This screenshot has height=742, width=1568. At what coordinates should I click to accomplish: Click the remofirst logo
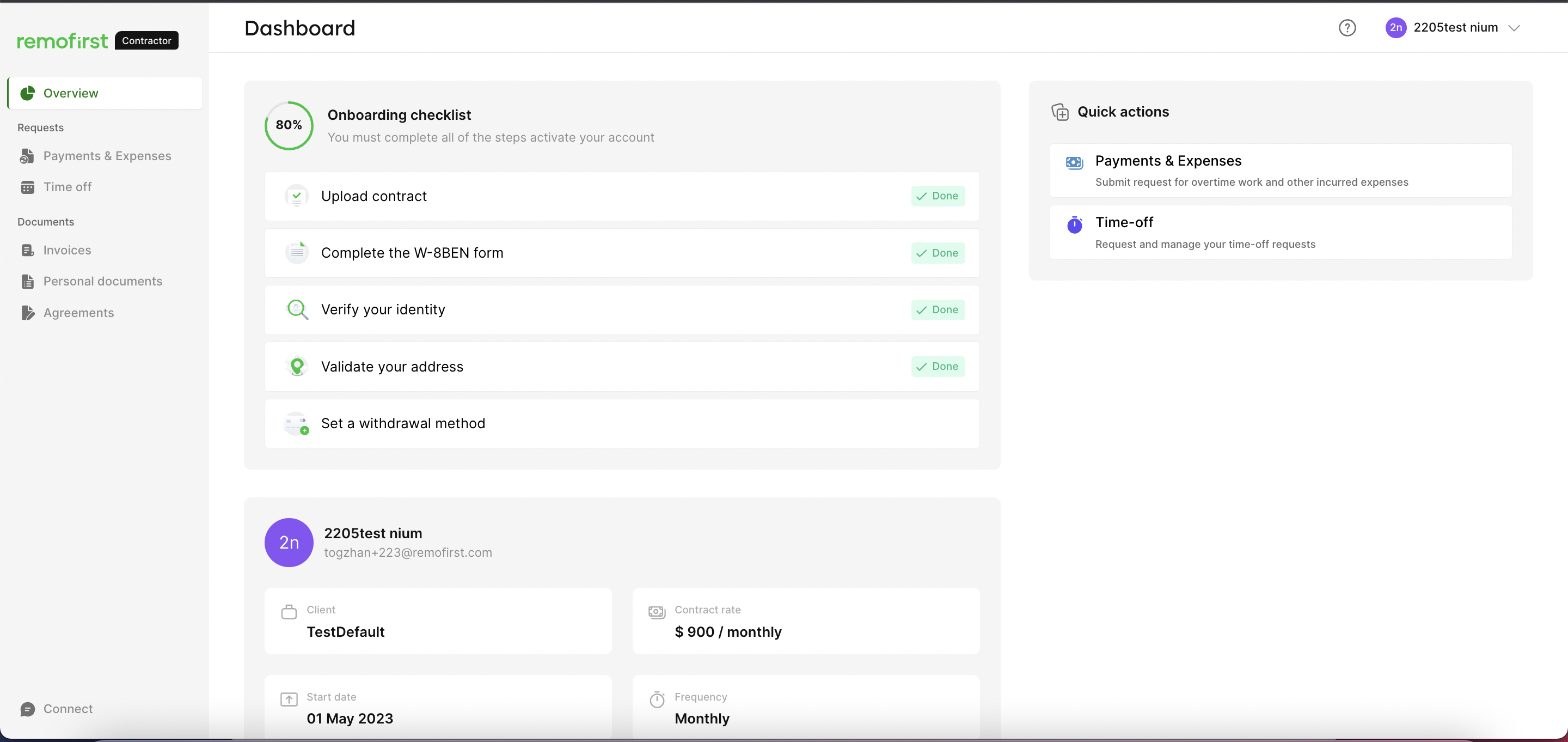pyautogui.click(x=62, y=41)
